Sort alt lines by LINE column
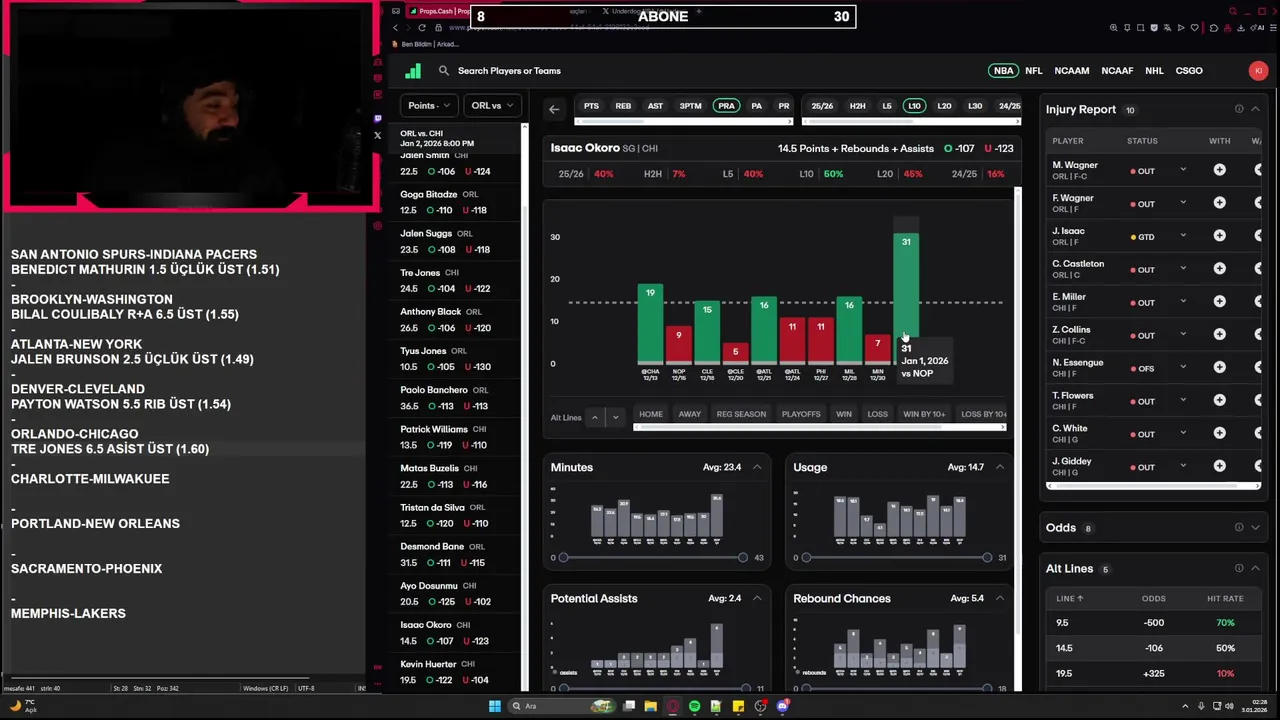The width and height of the screenshot is (1280, 720). click(x=1070, y=598)
